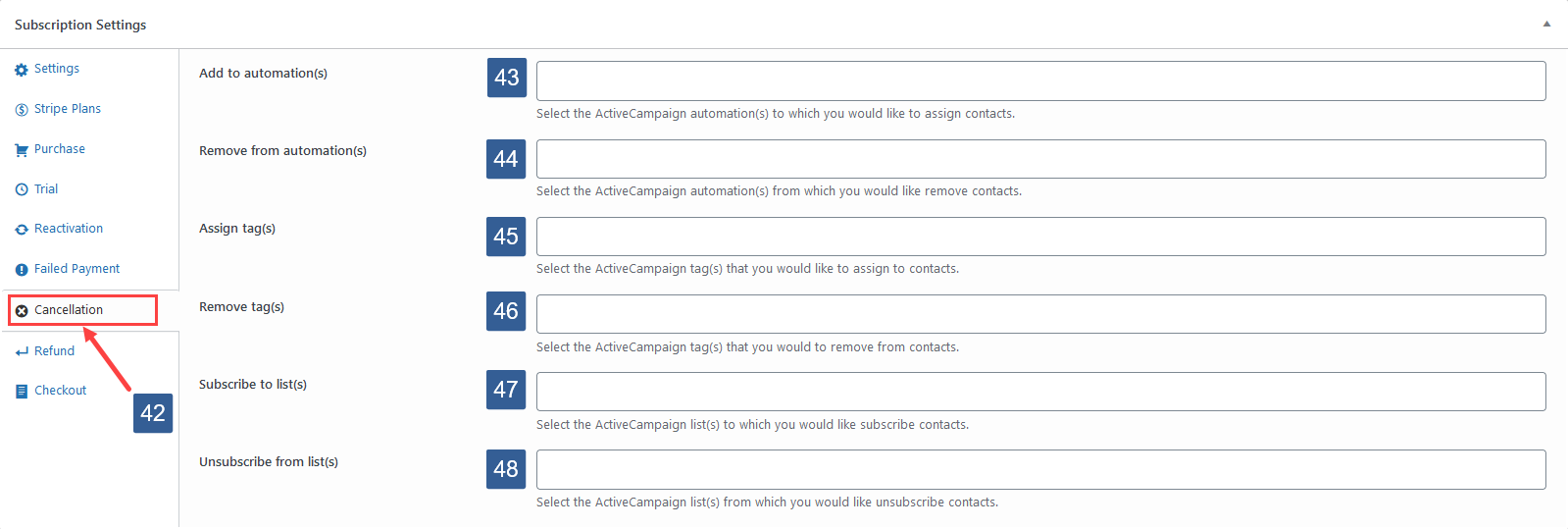Select the Cancellation tab
Screen dimensions: 1568x529
(69, 310)
